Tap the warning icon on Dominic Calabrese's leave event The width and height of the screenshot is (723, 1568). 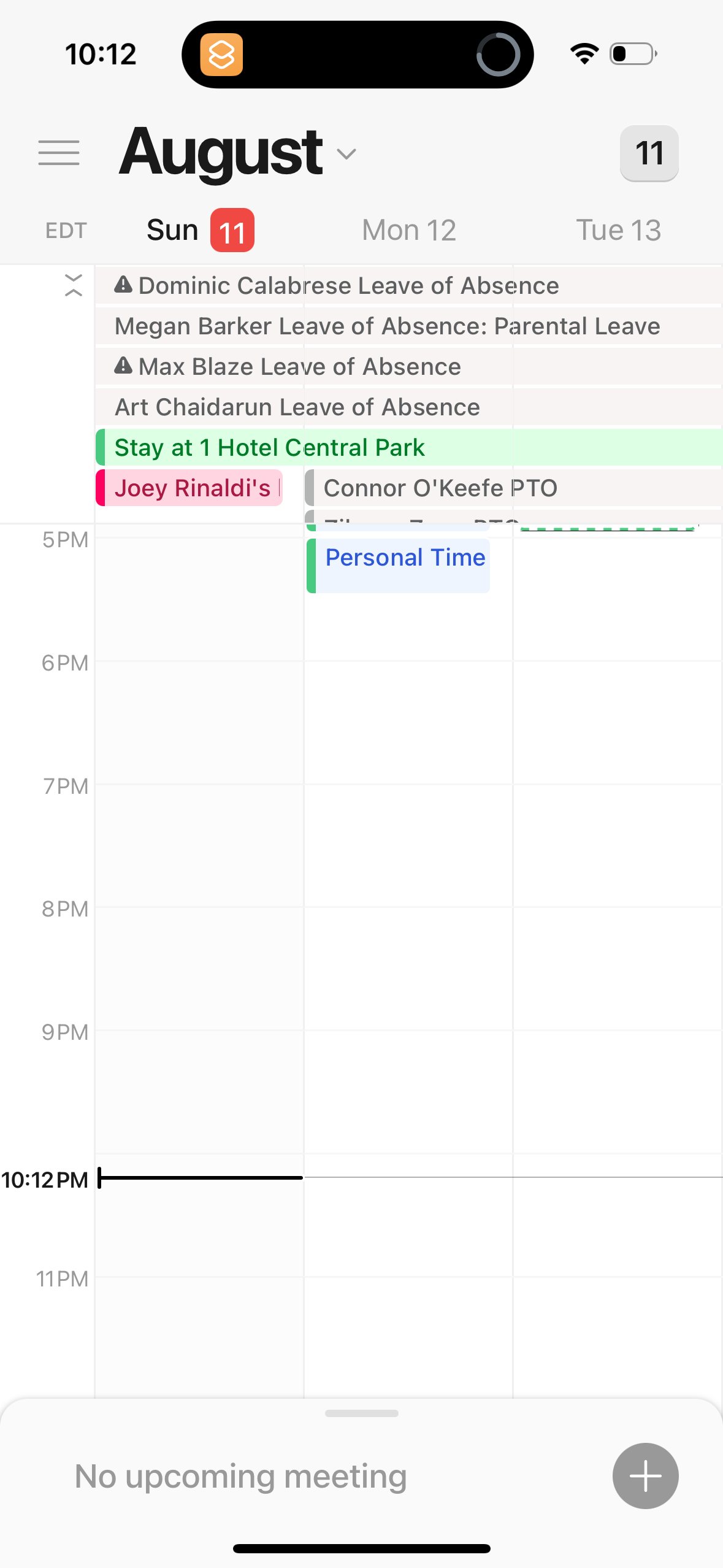123,285
